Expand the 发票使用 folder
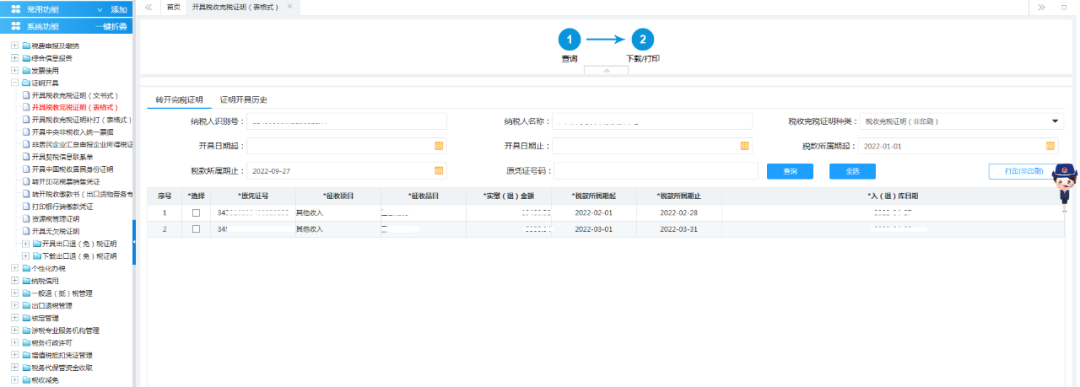The width and height of the screenshot is (1080, 387). (x=15, y=70)
